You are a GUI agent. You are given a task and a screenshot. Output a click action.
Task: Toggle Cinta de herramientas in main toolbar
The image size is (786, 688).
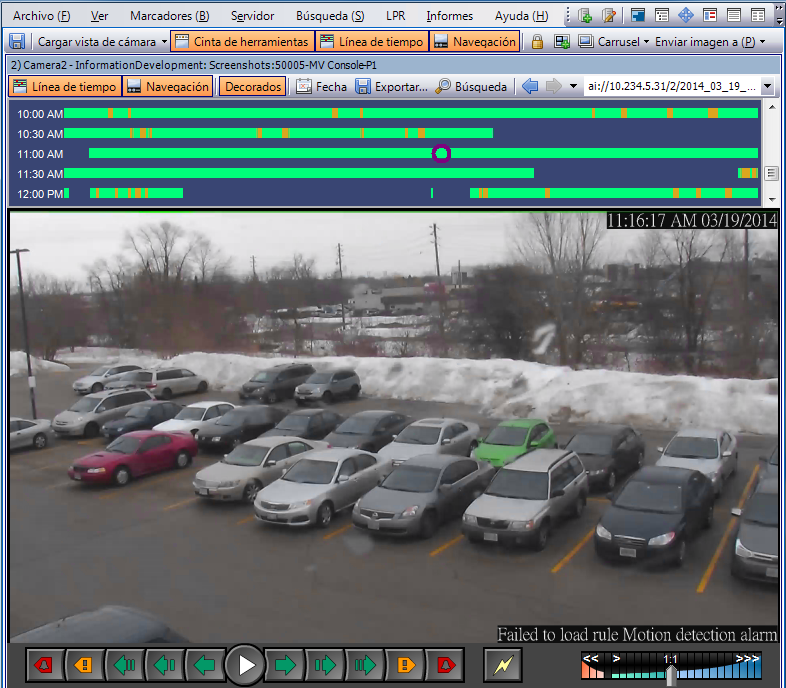pos(243,42)
